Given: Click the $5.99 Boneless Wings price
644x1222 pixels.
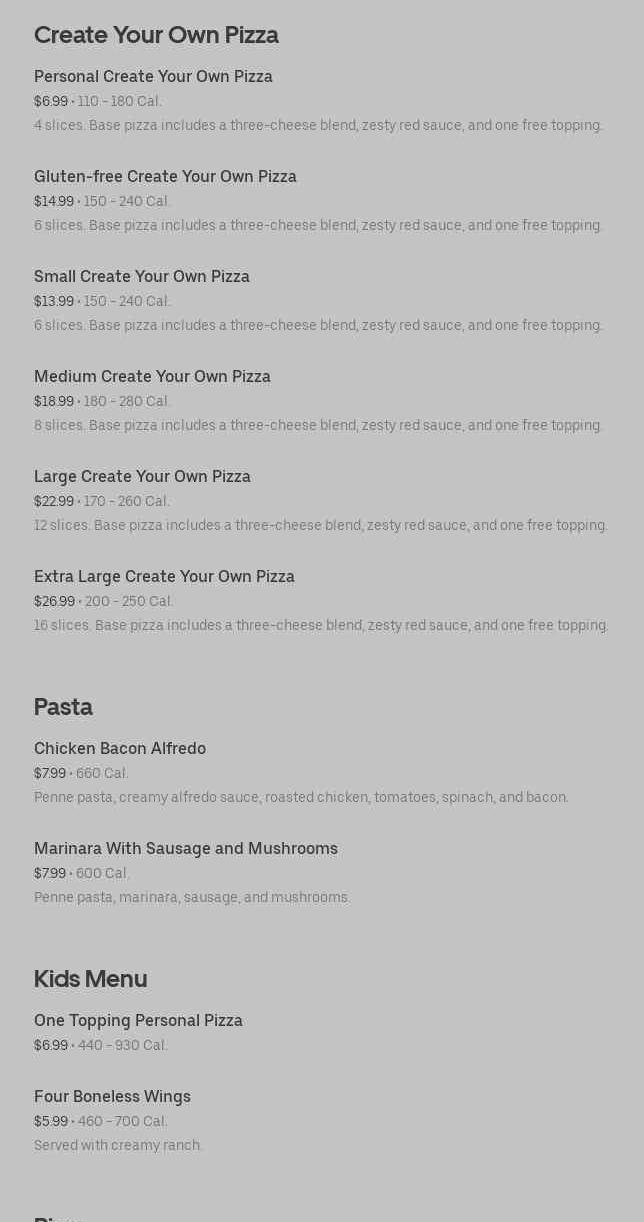Looking at the screenshot, I should 51,1122.
